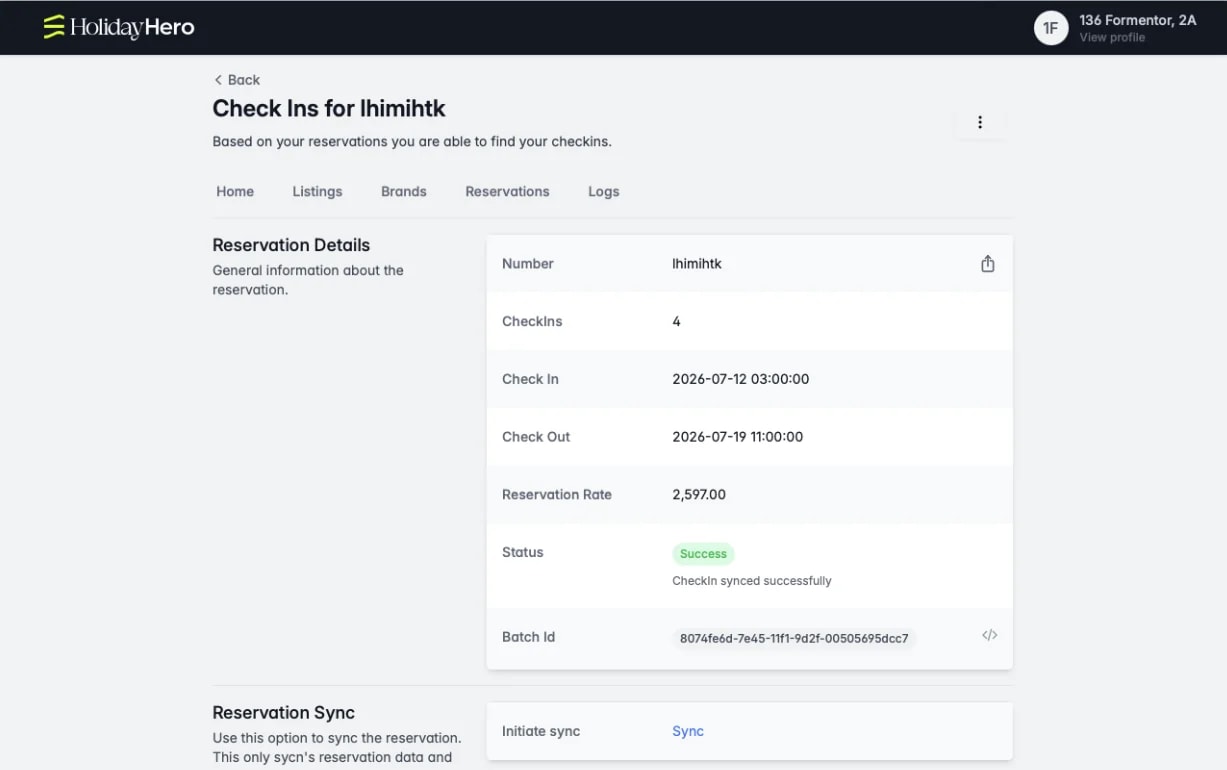Click the CheckIn synced successfully message
This screenshot has width=1227, height=770.
tap(752, 581)
